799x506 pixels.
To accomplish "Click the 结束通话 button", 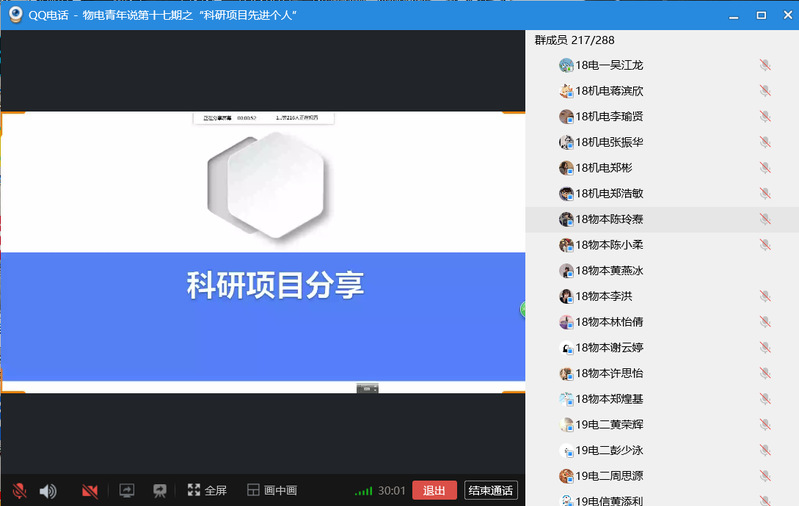I will coord(490,491).
